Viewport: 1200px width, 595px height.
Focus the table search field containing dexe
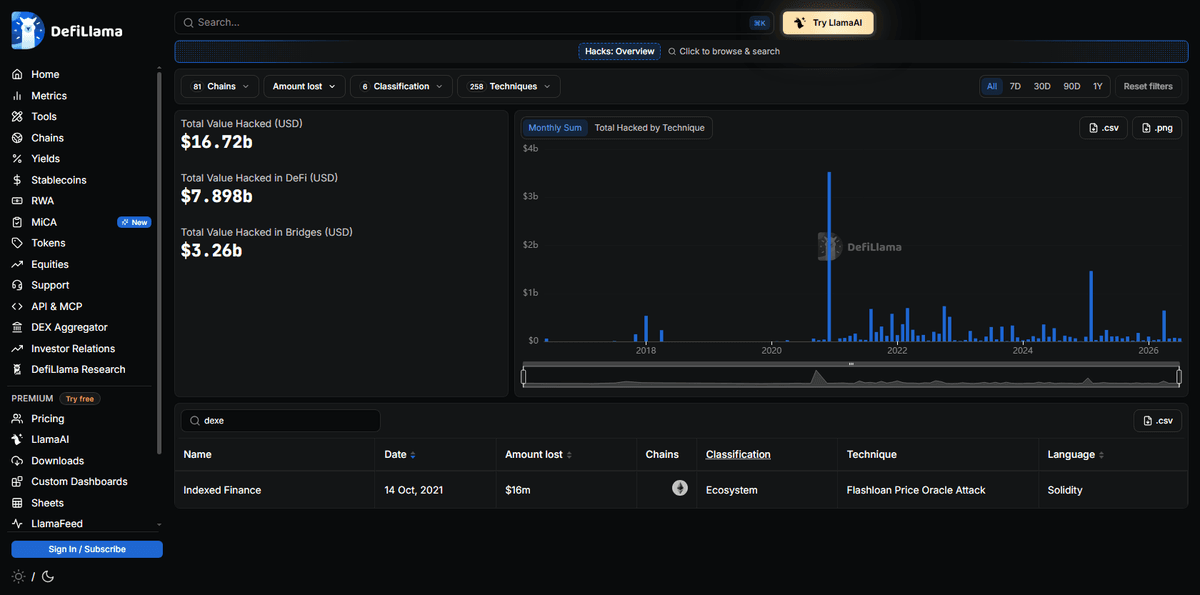pos(280,421)
